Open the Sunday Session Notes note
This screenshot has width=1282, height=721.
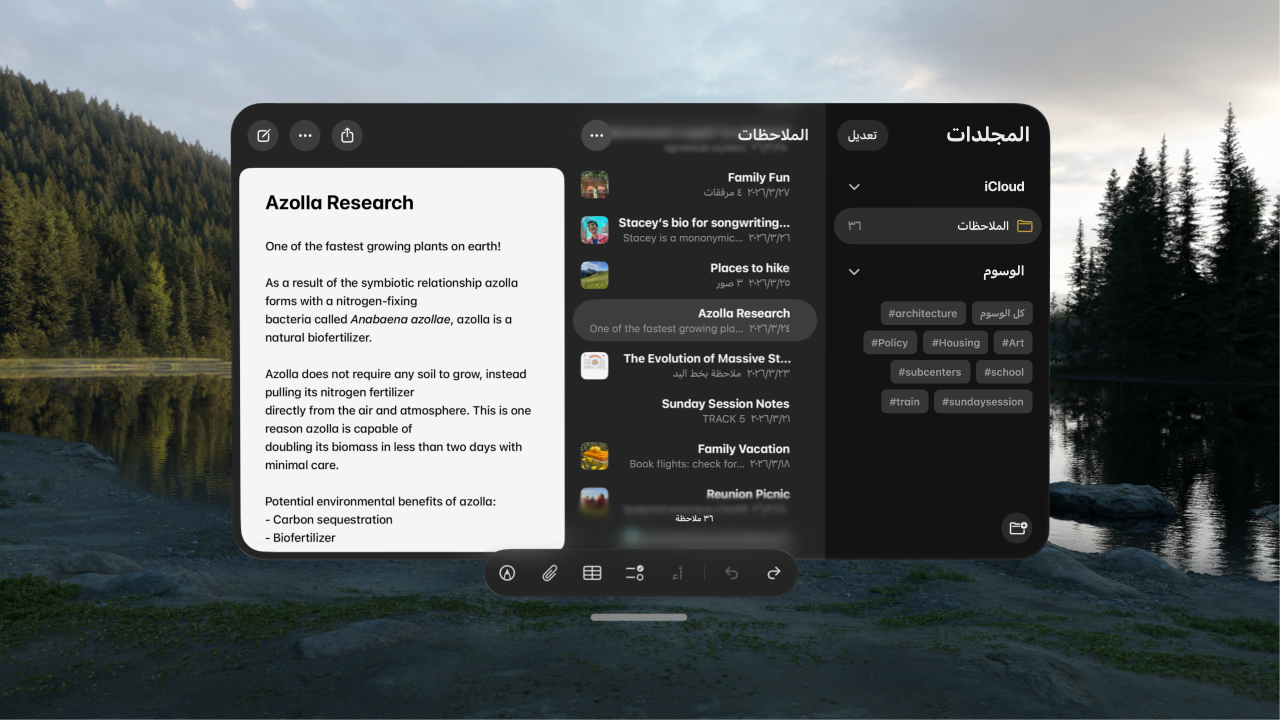point(695,411)
